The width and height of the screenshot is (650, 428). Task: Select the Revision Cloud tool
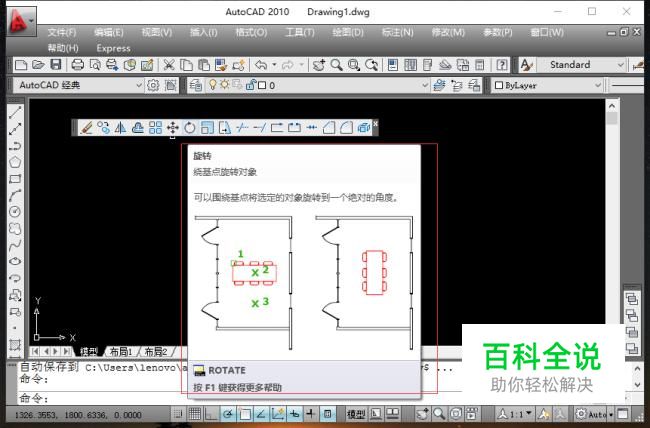(x=15, y=229)
